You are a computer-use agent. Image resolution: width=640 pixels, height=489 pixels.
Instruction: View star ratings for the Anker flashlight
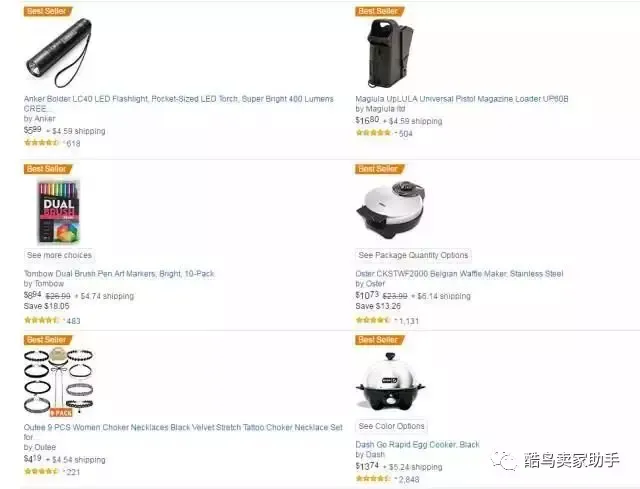[x=42, y=142]
